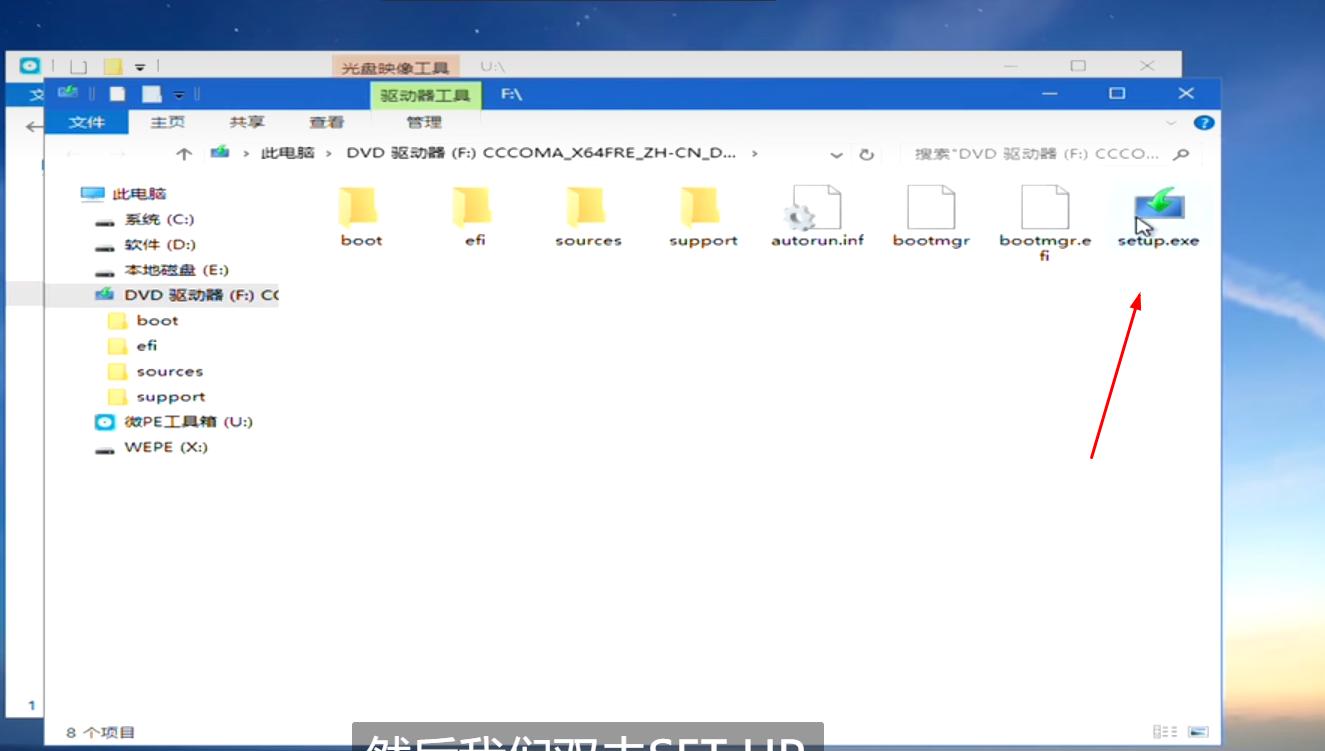
Task: Select 微PE工具箱 (U:) in navigation tree
Action: pos(188,422)
